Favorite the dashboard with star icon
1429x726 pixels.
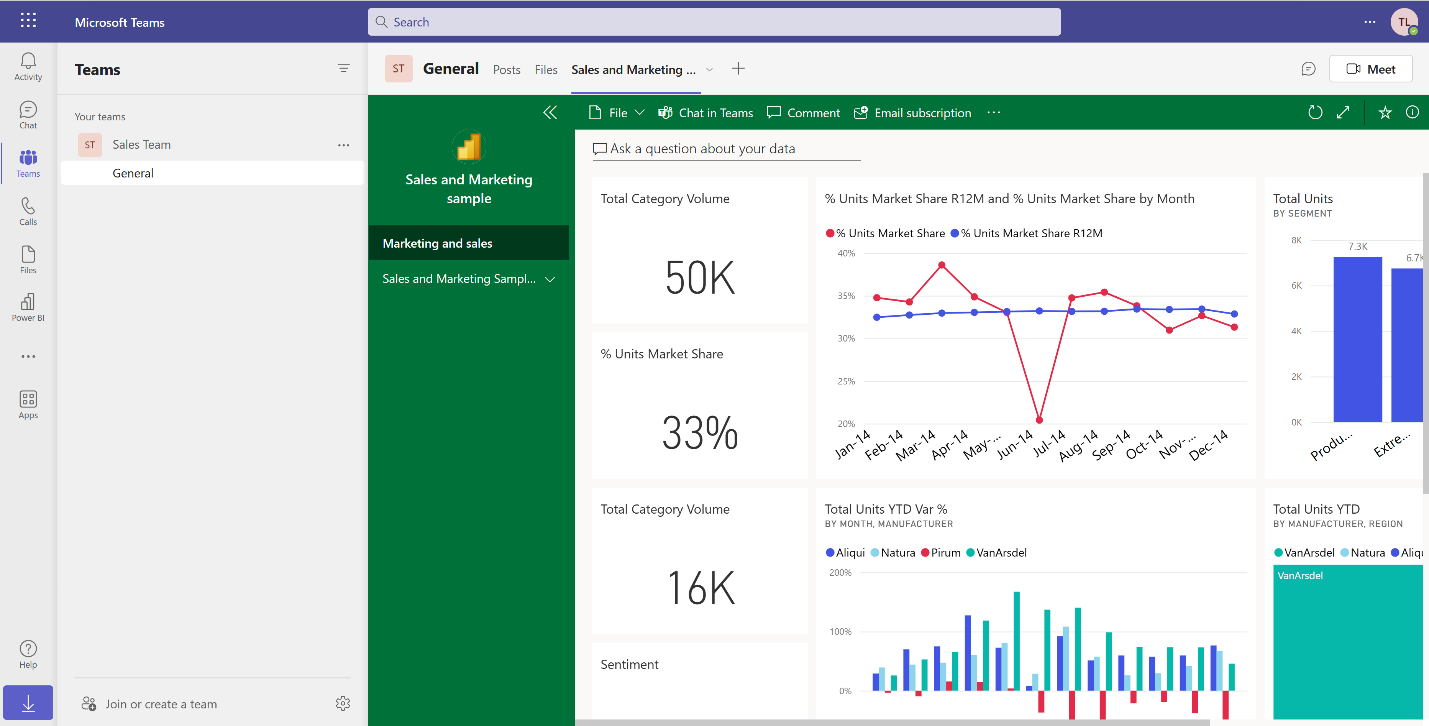1385,113
